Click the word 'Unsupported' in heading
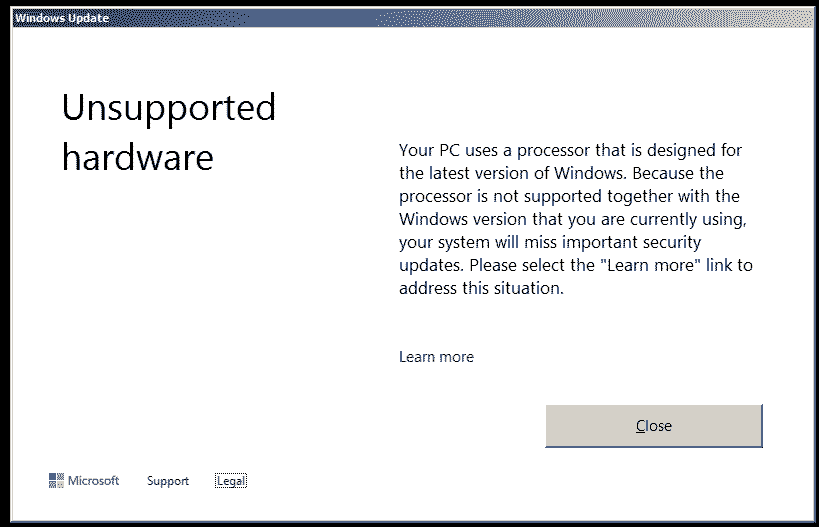Viewport: 819px width, 527px height. [x=168, y=107]
